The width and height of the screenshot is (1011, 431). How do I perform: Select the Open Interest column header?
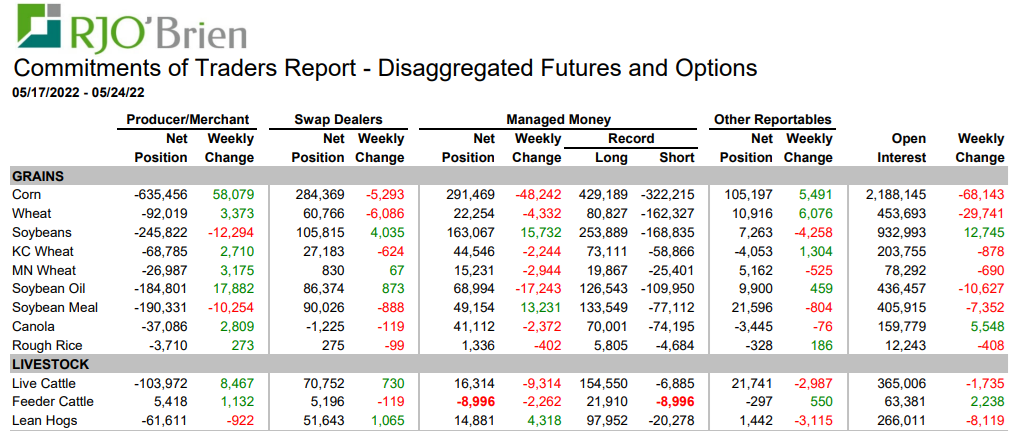click(x=900, y=148)
